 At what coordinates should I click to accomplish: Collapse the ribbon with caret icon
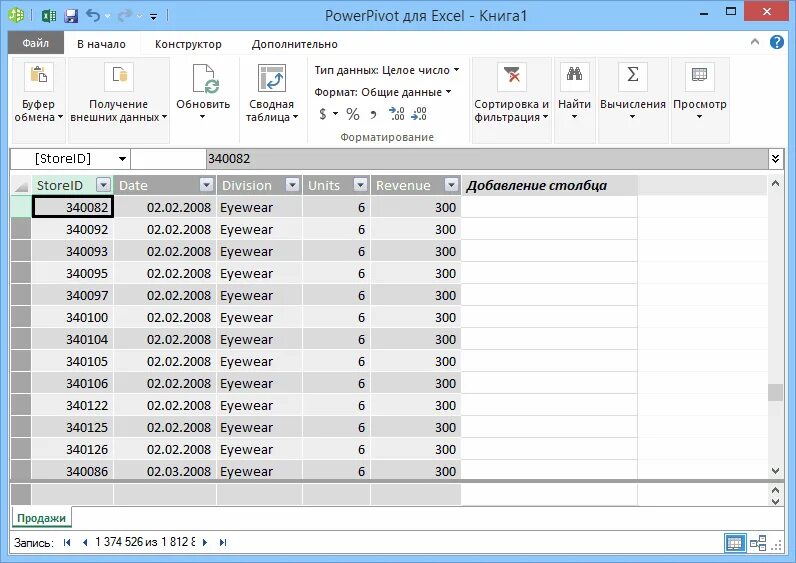pos(755,42)
